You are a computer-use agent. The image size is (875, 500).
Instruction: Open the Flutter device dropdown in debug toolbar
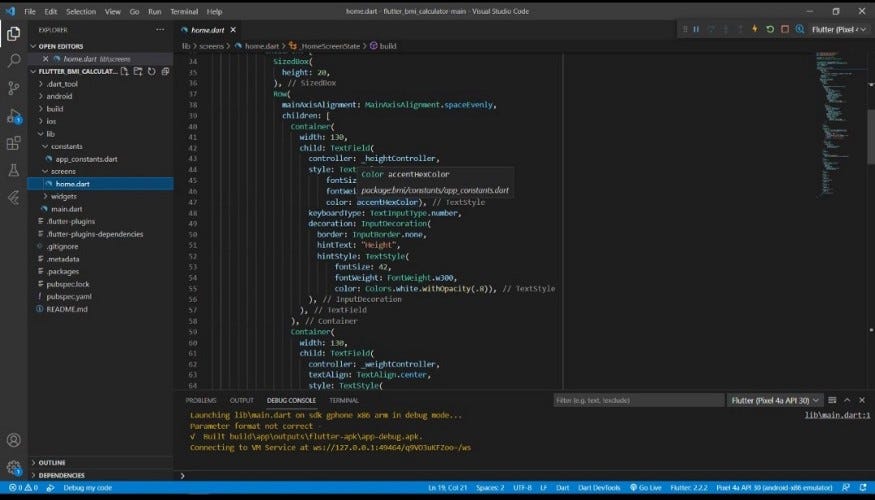coord(839,30)
